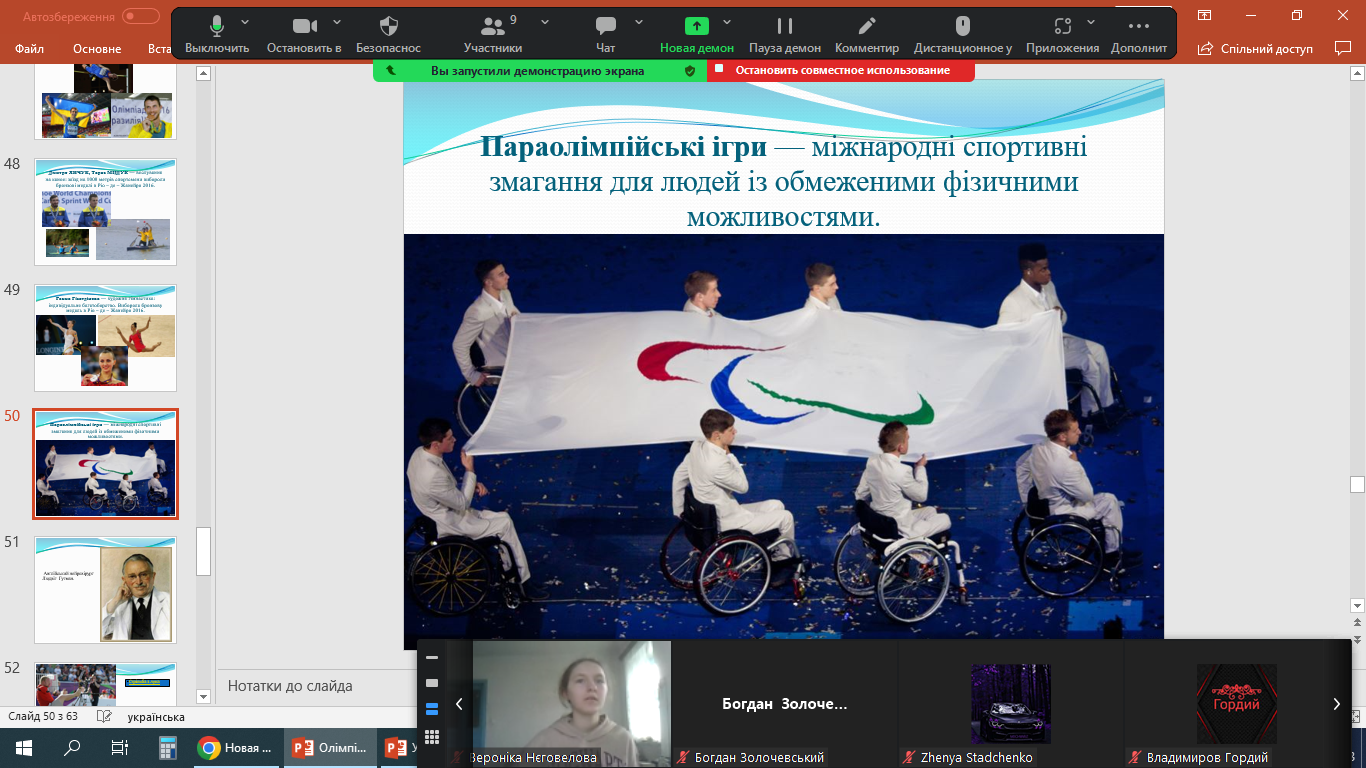Image resolution: width=1366 pixels, height=768 pixels.
Task: Open the Основне ribbon tab
Action: click(97, 48)
